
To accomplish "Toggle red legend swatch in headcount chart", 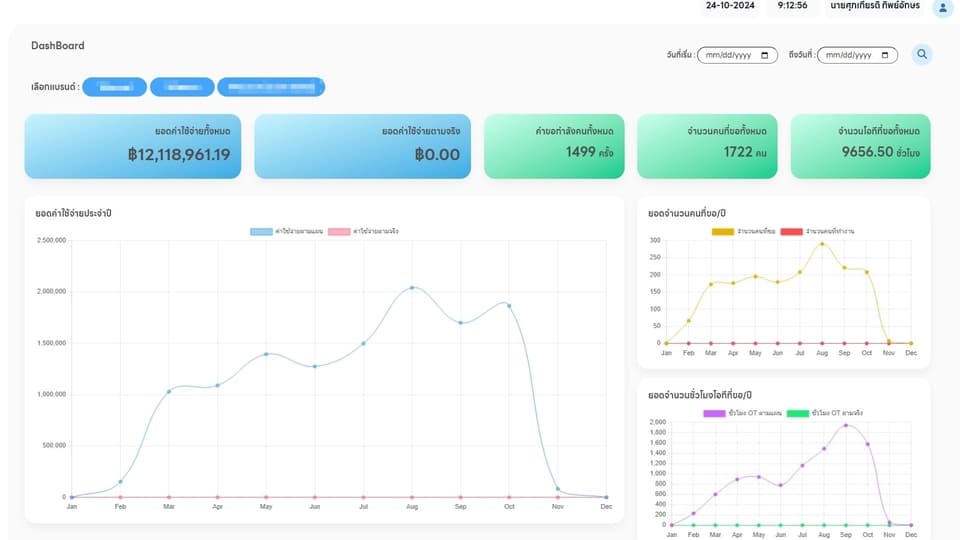I will (x=791, y=231).
